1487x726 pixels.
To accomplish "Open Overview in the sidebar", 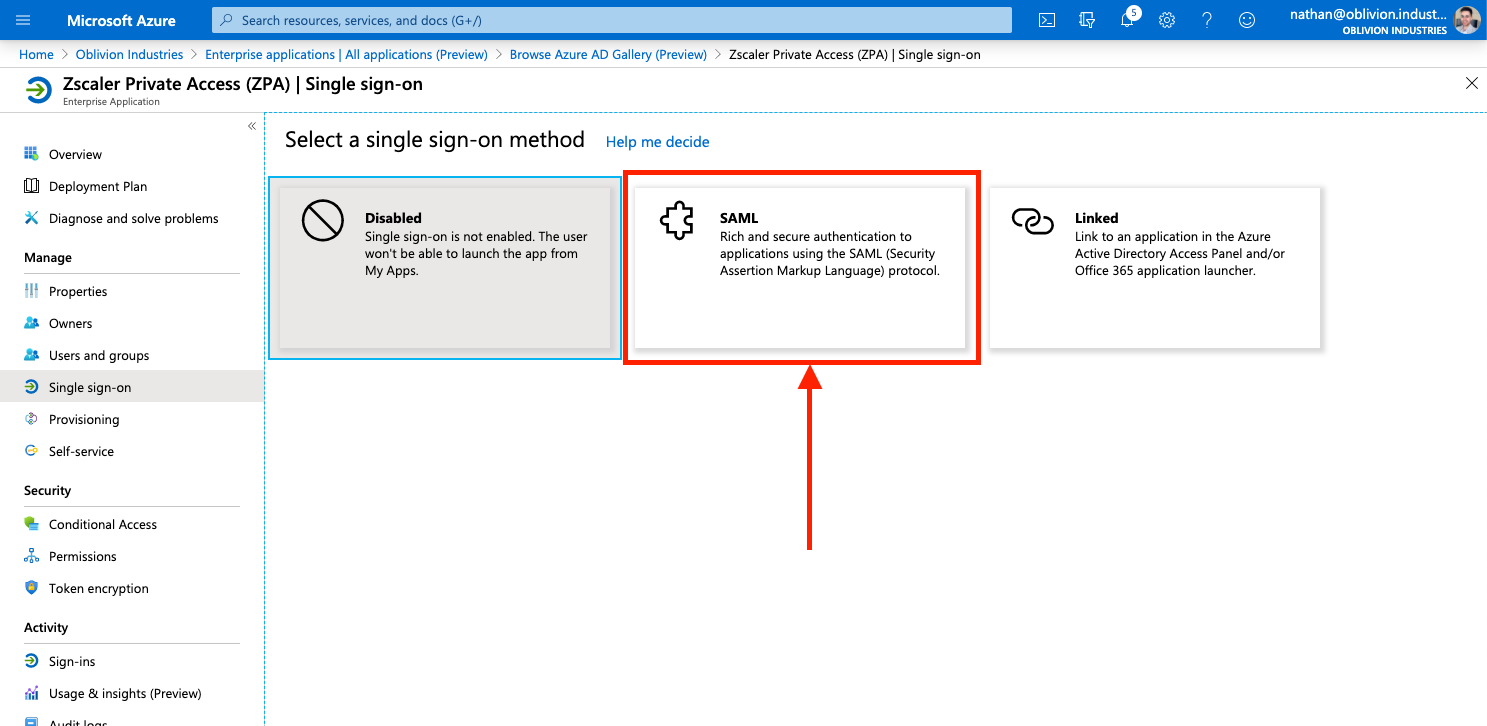I will tap(75, 155).
